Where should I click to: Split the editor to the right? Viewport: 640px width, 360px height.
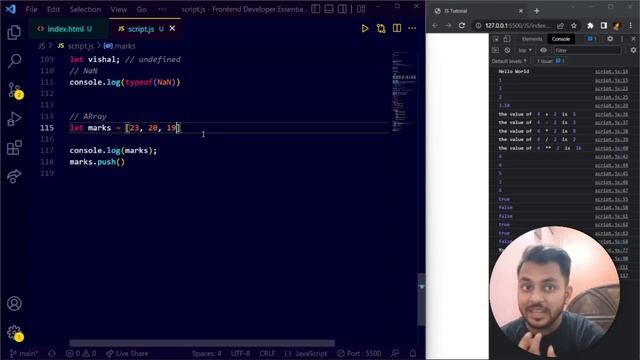pos(397,28)
